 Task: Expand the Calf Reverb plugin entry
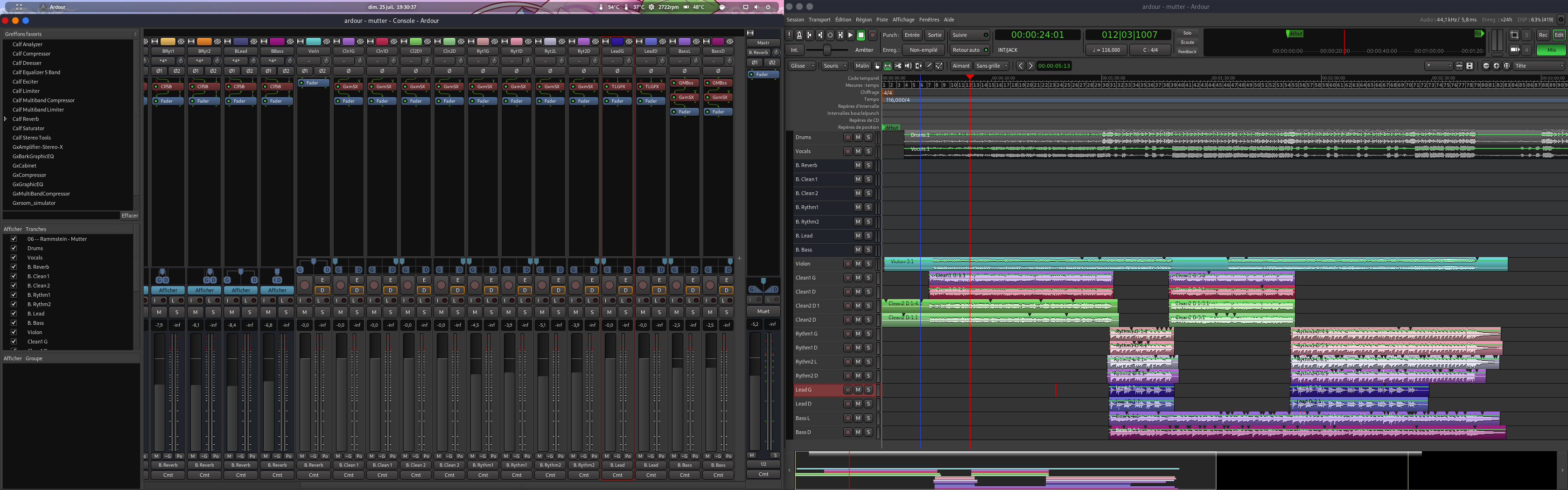tap(6, 119)
